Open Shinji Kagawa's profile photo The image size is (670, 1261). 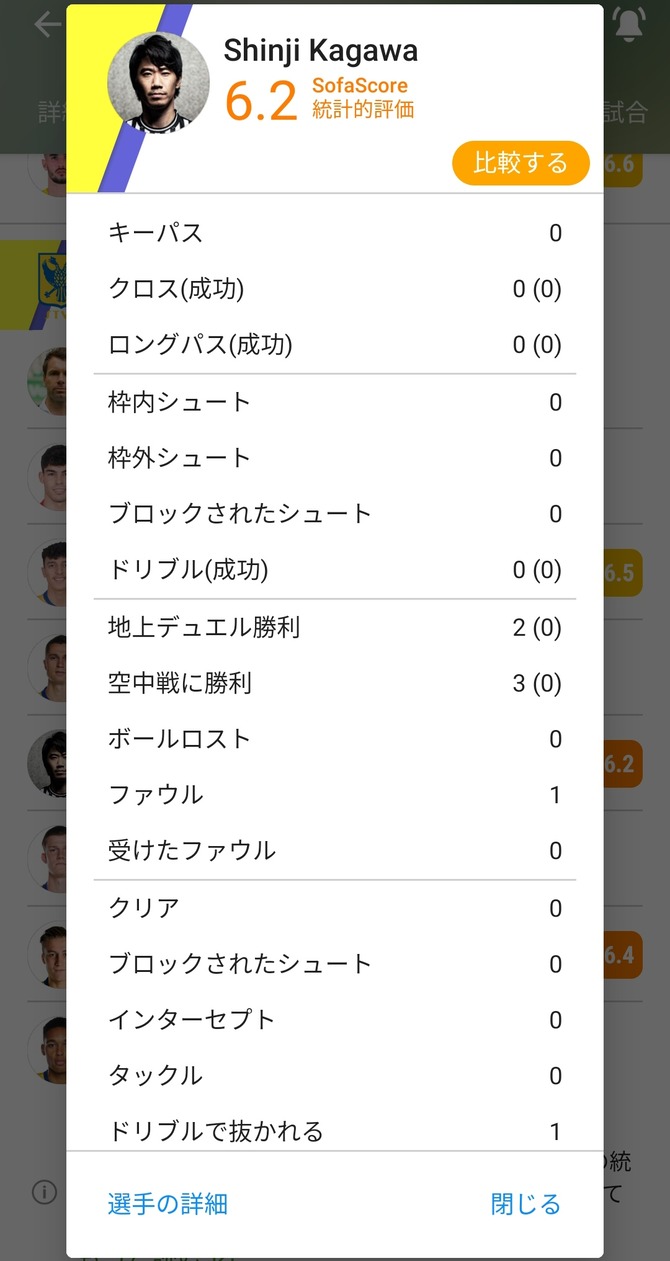coord(158,82)
